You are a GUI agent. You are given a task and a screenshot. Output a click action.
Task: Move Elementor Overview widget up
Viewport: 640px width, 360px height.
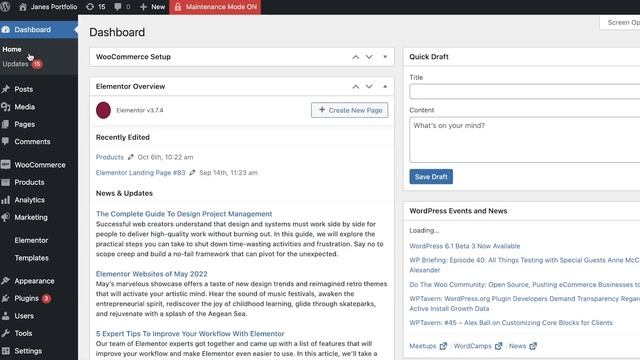(356, 87)
